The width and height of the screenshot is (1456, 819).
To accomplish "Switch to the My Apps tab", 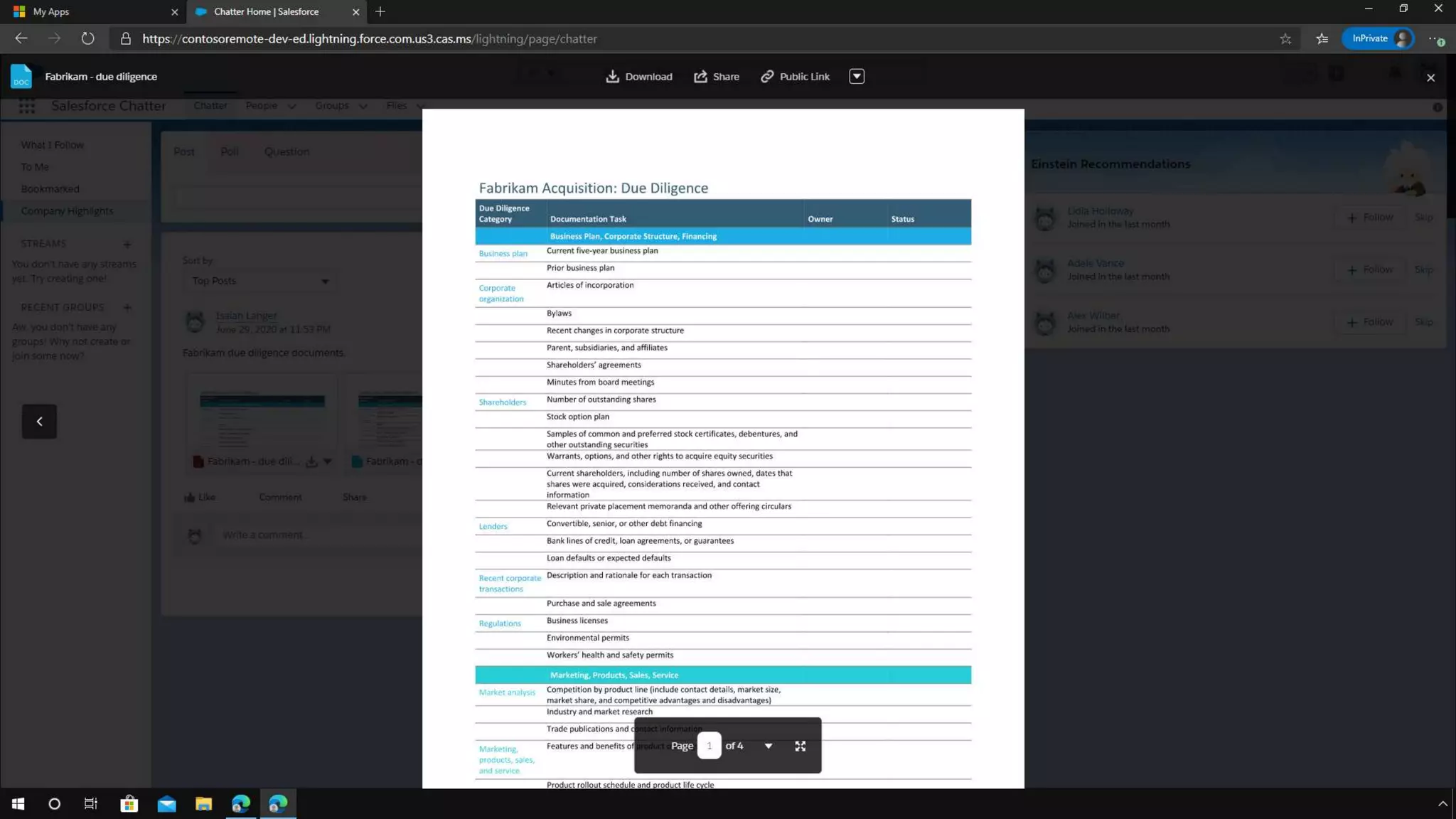I will [51, 11].
